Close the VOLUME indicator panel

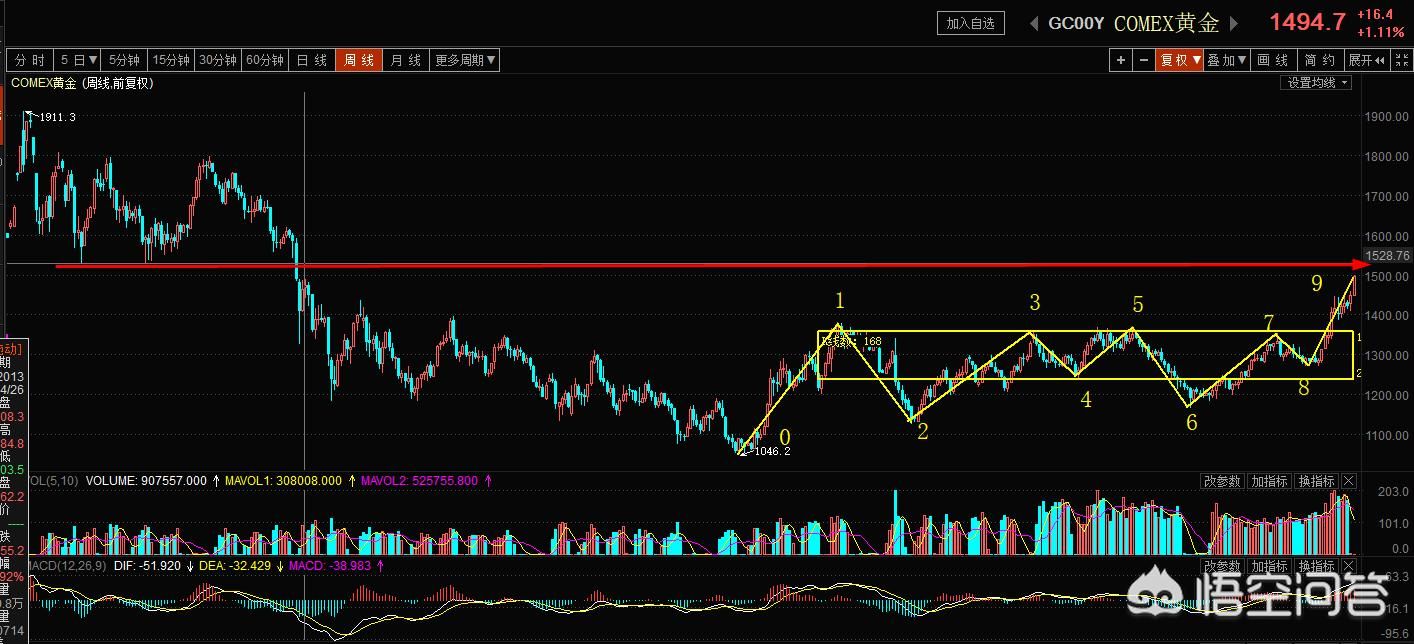pyautogui.click(x=1349, y=481)
